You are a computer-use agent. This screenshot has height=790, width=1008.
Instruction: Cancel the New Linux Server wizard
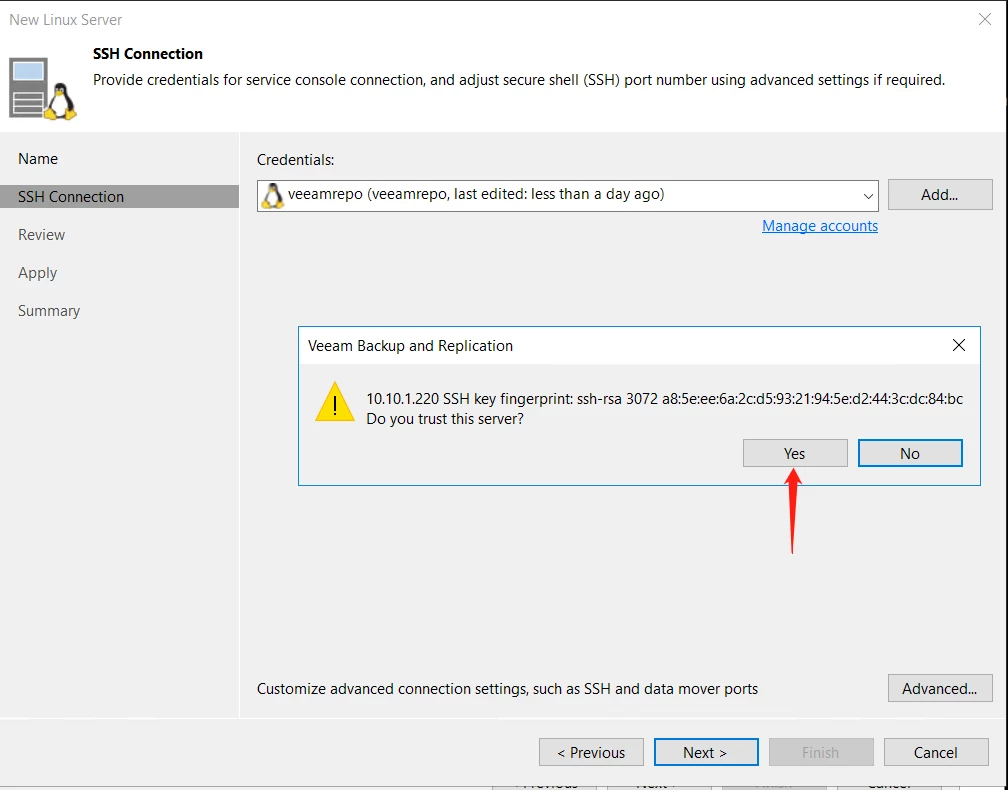tap(935, 752)
